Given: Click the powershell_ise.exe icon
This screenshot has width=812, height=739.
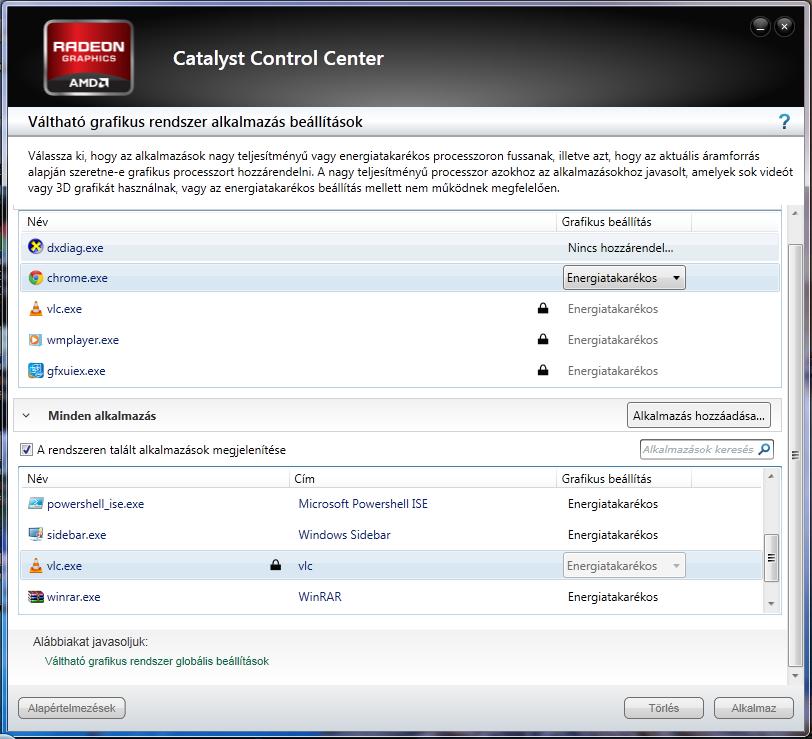Looking at the screenshot, I should click(x=35, y=503).
